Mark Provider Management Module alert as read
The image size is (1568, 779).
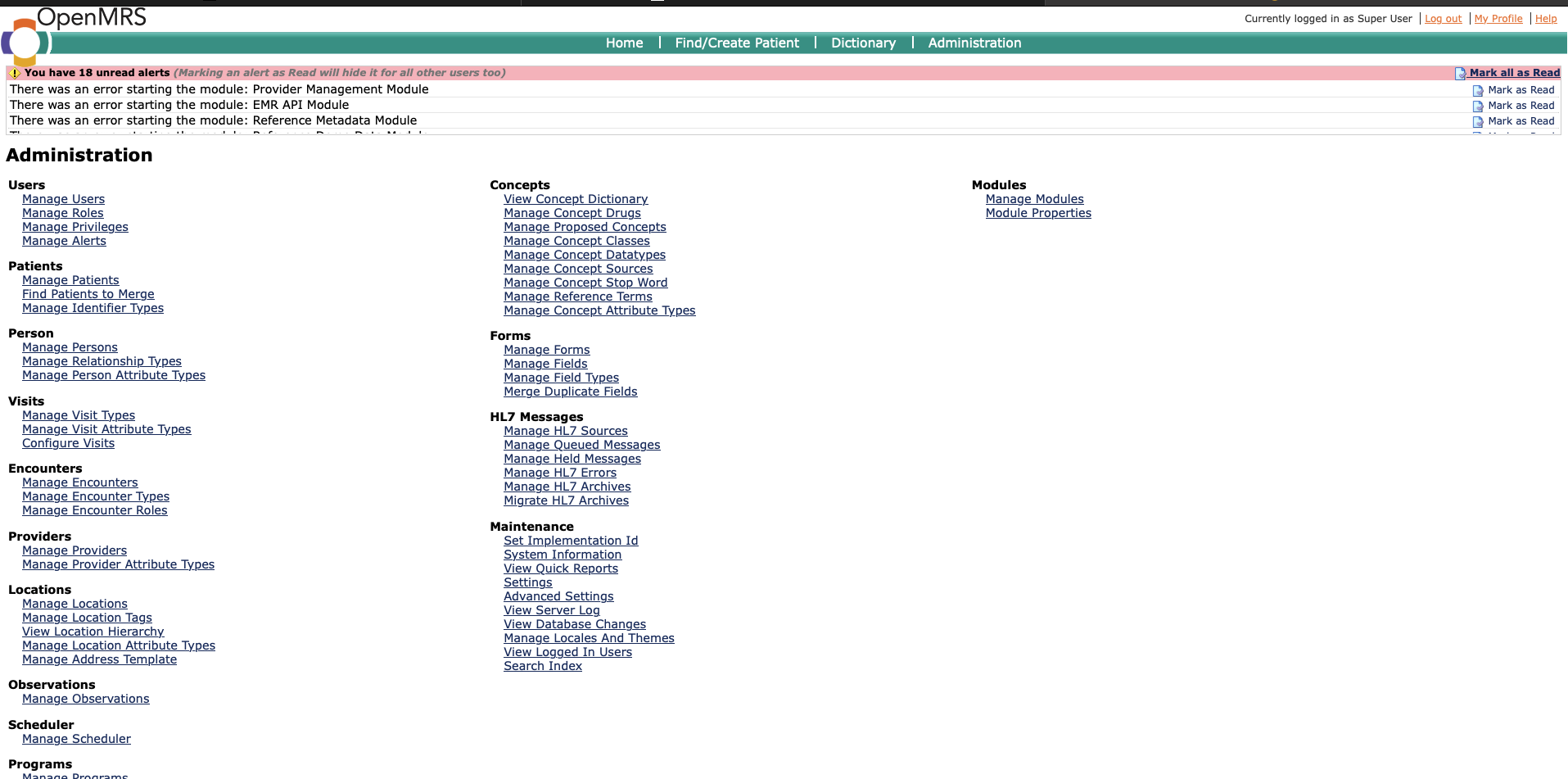click(x=1521, y=90)
